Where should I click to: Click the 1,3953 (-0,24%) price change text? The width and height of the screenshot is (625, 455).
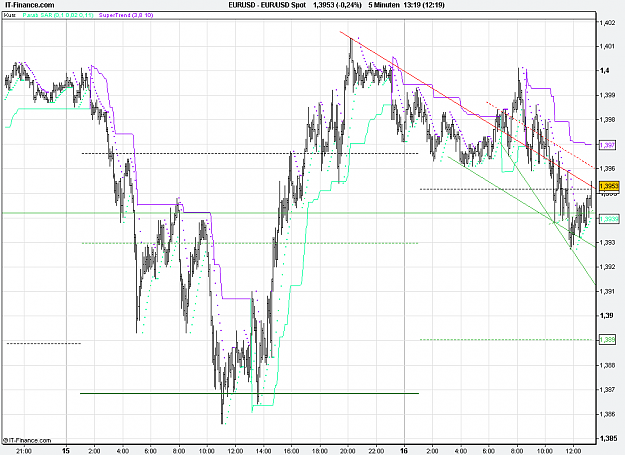tap(337, 5)
